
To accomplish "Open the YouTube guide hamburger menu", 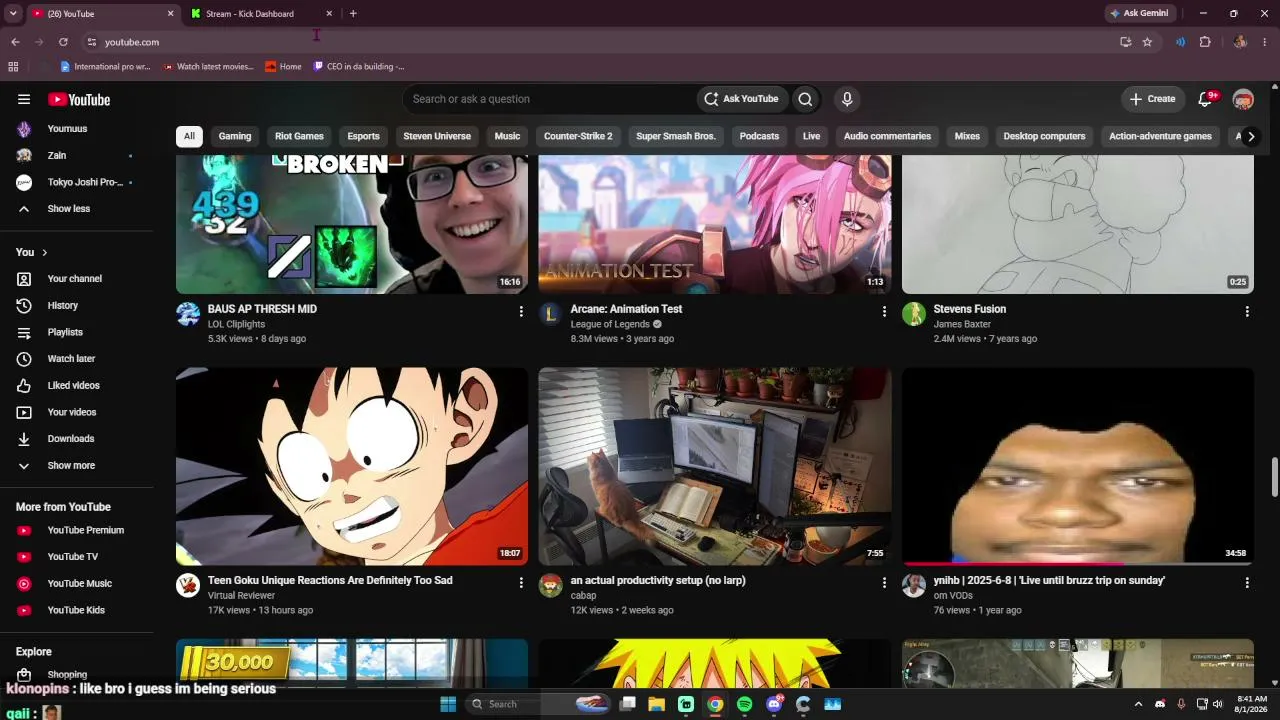I will [x=24, y=99].
